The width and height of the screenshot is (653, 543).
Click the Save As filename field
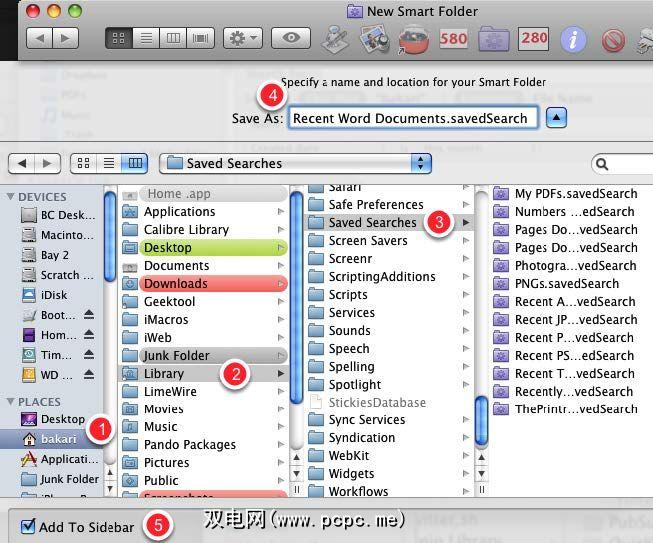413,118
